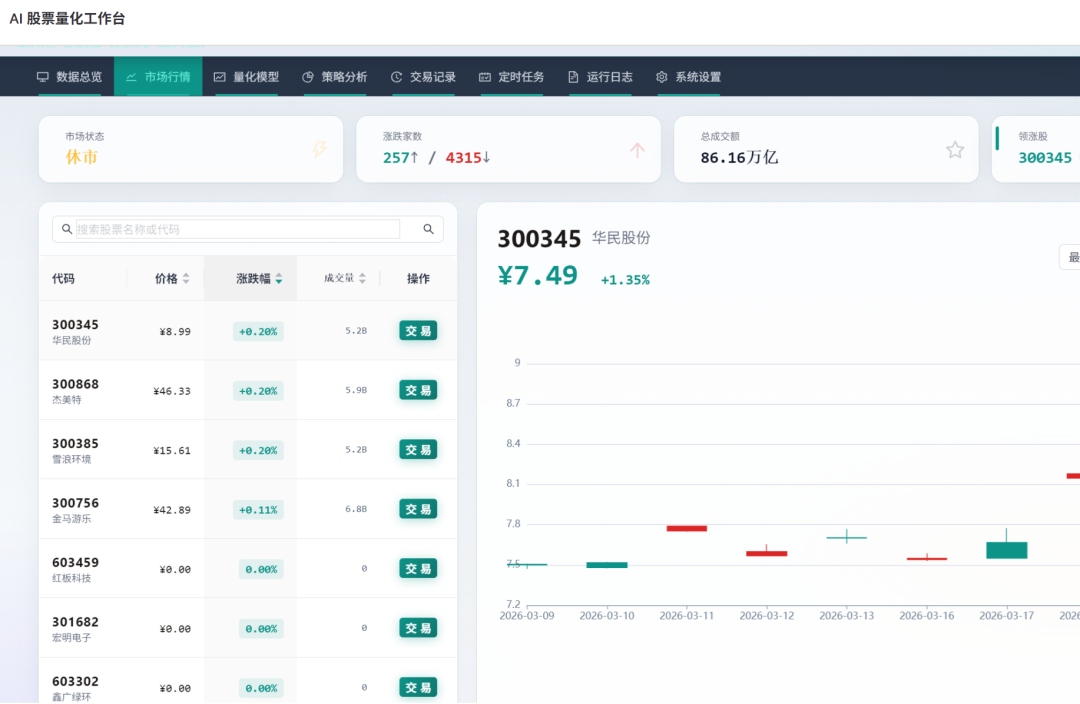This screenshot has width=1080, height=704.
Task: Click the +0.11% change badge
Action: pyautogui.click(x=258, y=510)
